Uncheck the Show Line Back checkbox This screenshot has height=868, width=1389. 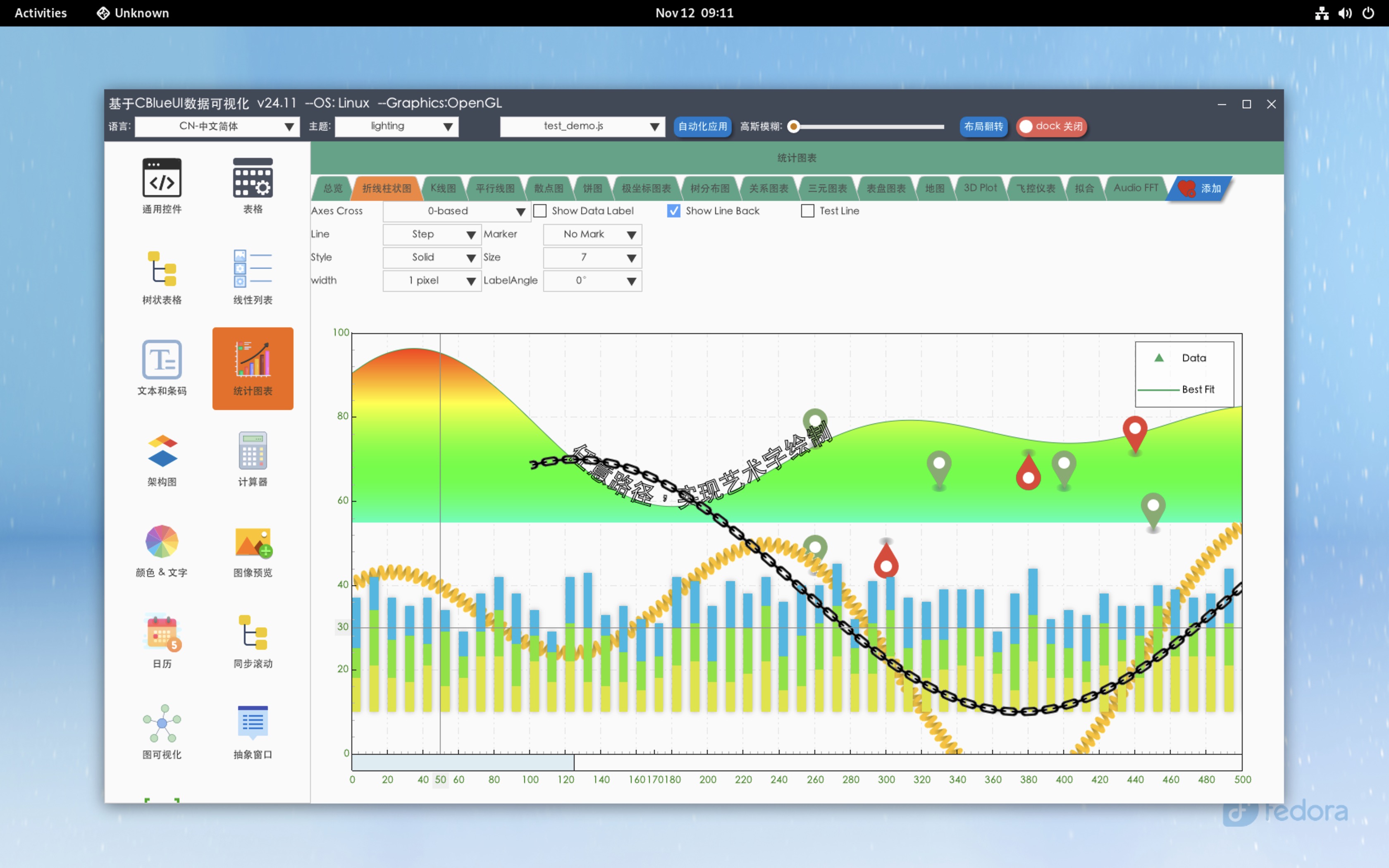(x=674, y=211)
